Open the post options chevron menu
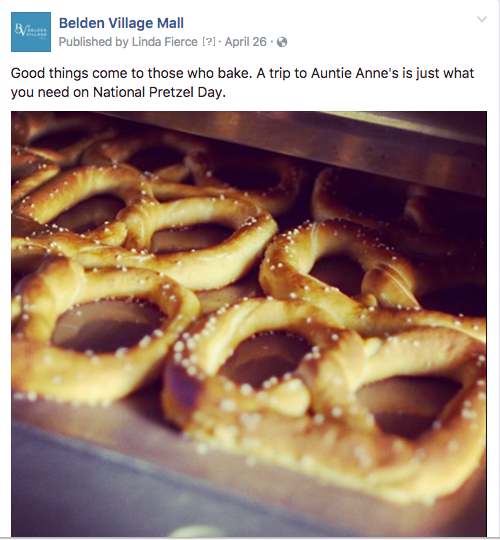This screenshot has width=500, height=540. 482,19
